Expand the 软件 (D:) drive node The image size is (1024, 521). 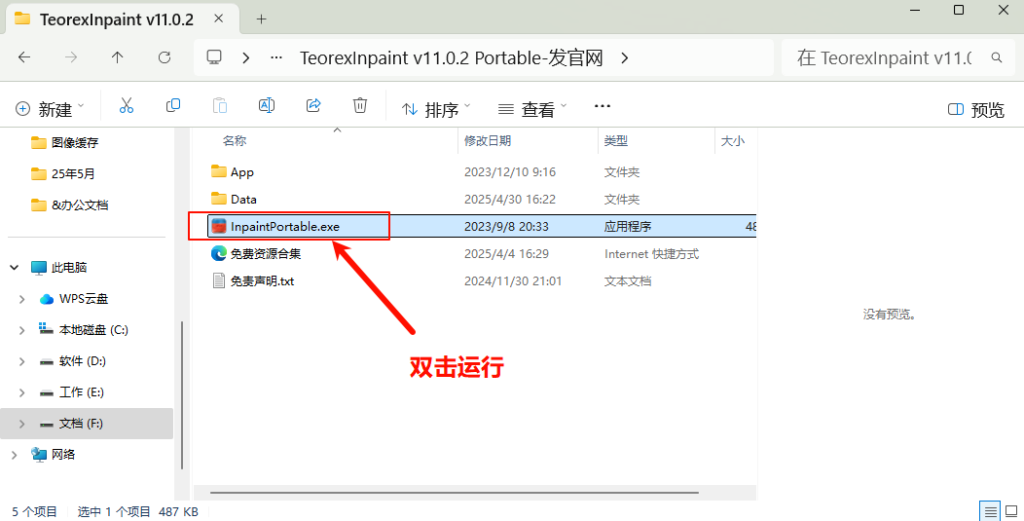click(x=22, y=361)
